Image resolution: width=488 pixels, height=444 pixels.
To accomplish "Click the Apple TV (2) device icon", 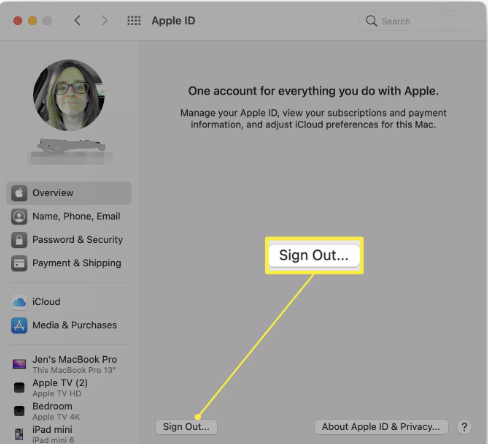I will tap(19, 388).
